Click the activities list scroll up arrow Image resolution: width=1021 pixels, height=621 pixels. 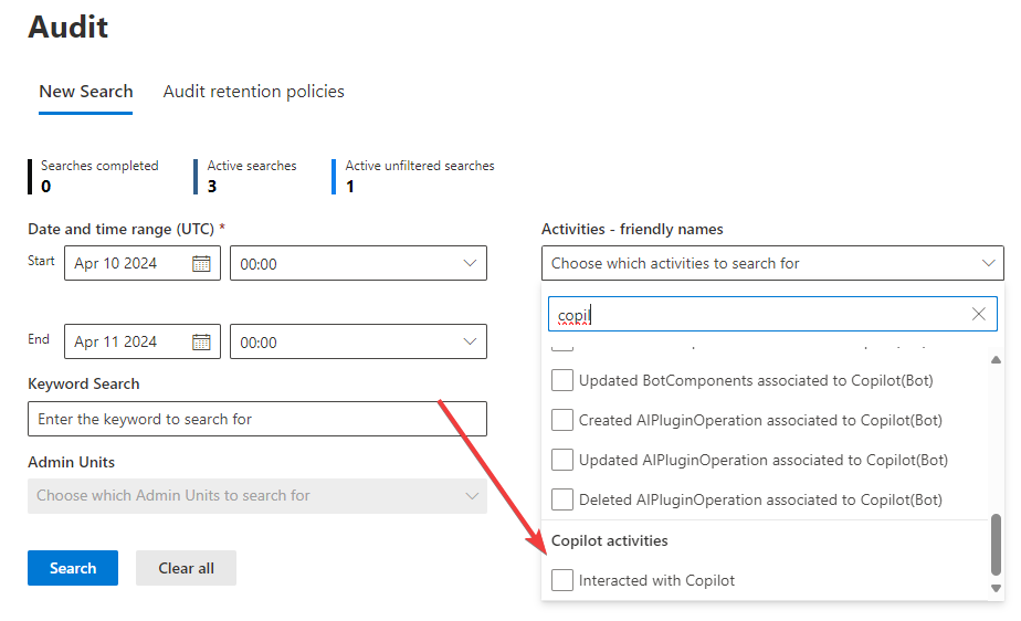996,360
